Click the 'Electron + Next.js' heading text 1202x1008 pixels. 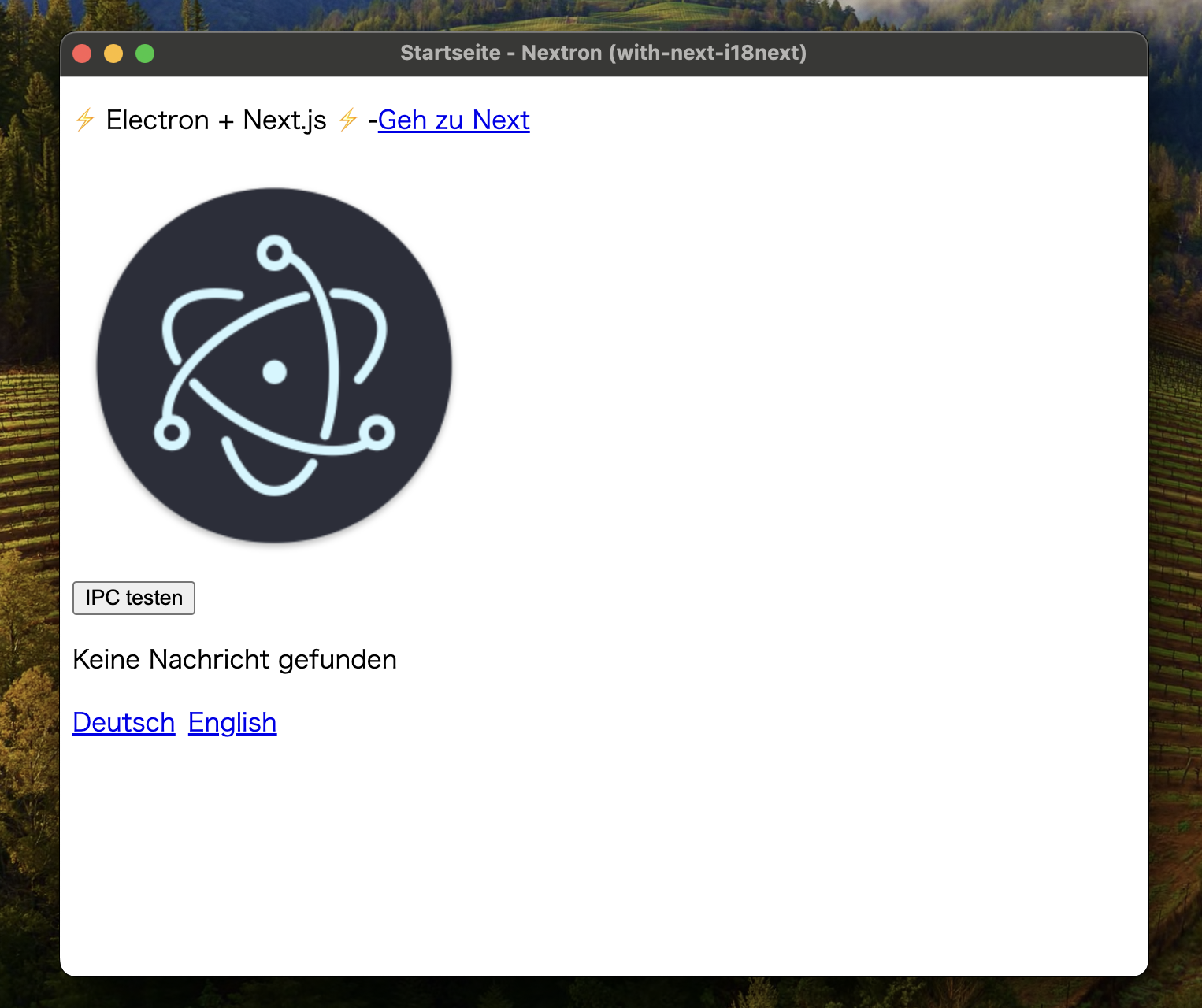coord(217,120)
